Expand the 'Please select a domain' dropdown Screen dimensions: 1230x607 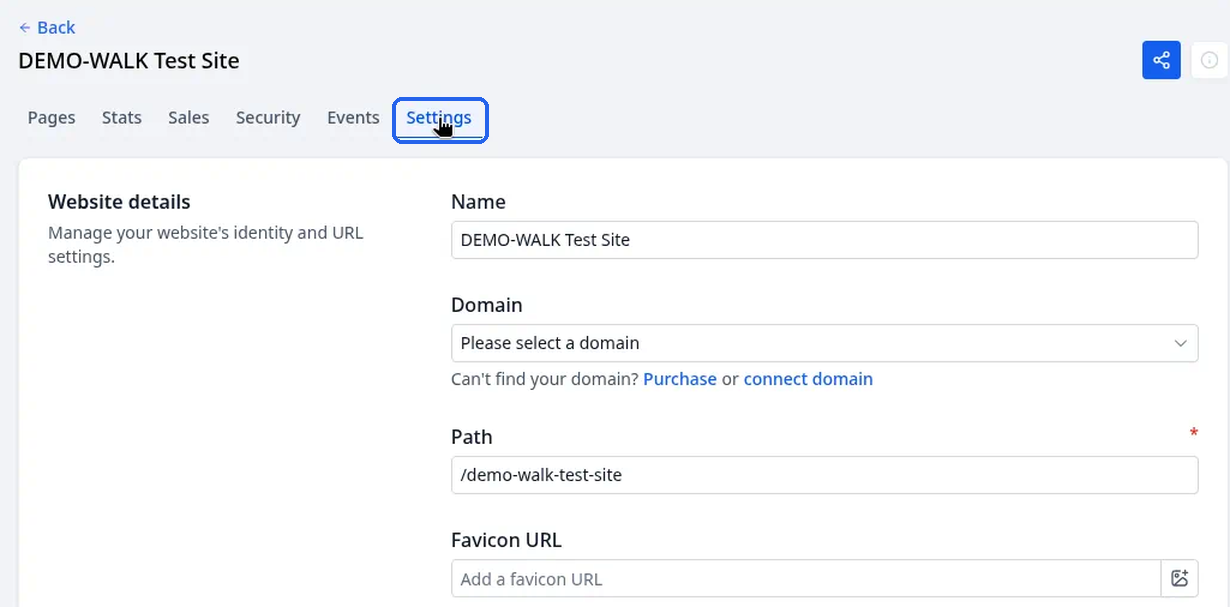point(824,343)
